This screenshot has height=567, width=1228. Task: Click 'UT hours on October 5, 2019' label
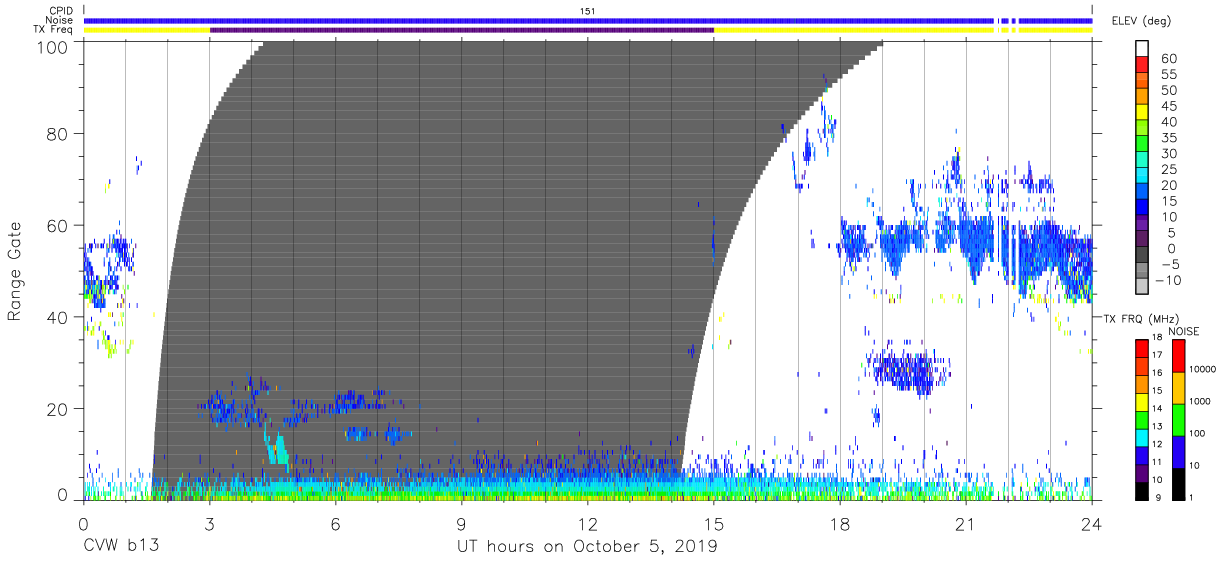point(587,547)
